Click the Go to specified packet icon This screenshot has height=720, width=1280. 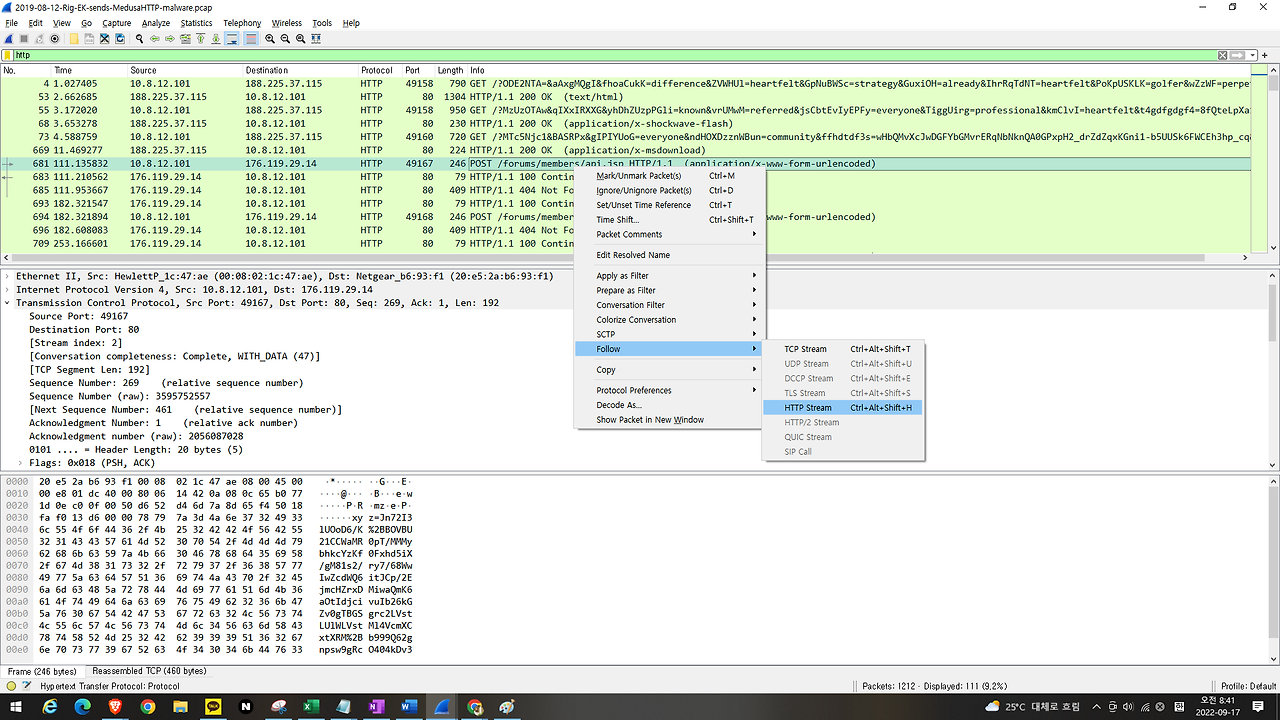(x=184, y=38)
